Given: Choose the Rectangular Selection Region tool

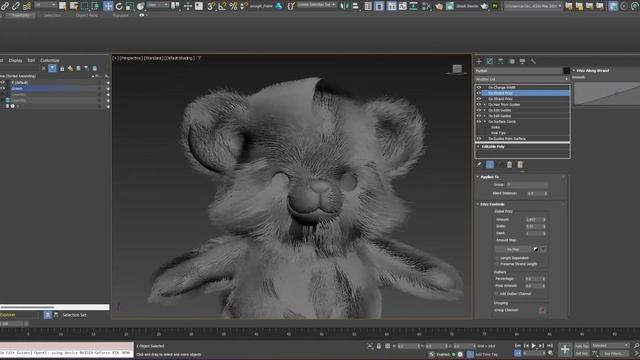Looking at the screenshot, I should tap(84, 6).
